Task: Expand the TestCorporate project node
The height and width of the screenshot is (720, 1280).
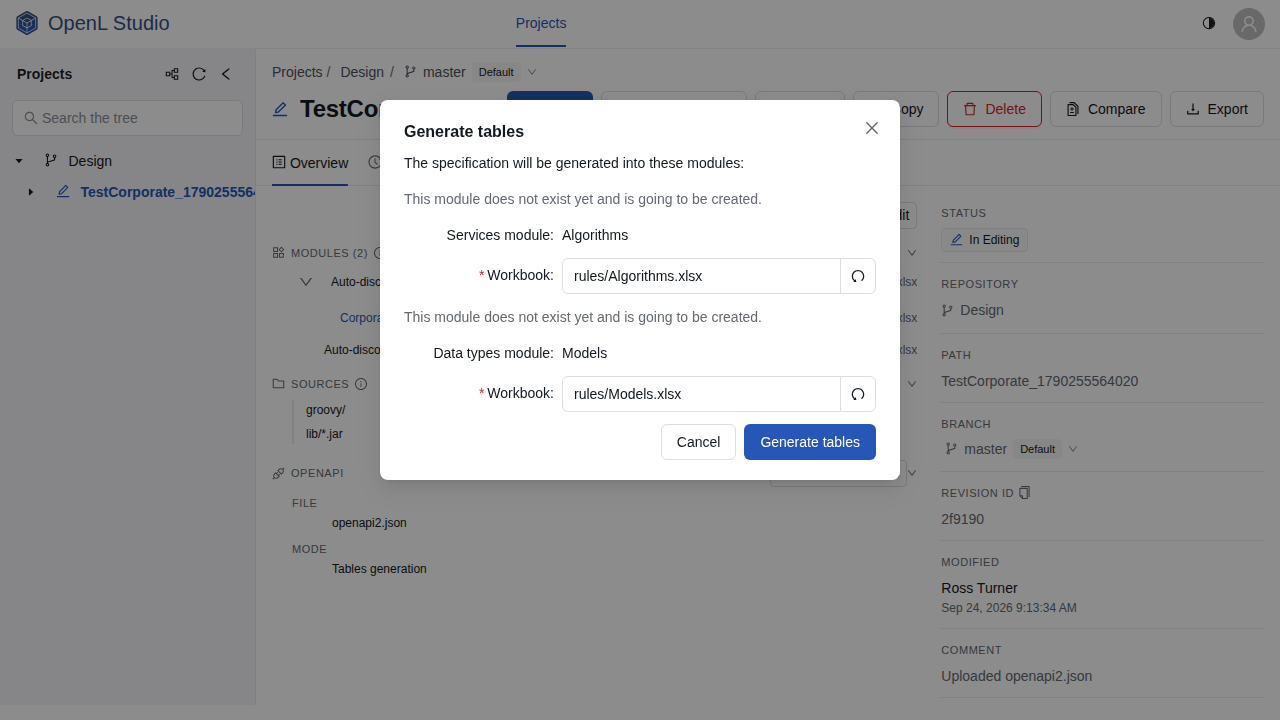Action: pyautogui.click(x=31, y=192)
